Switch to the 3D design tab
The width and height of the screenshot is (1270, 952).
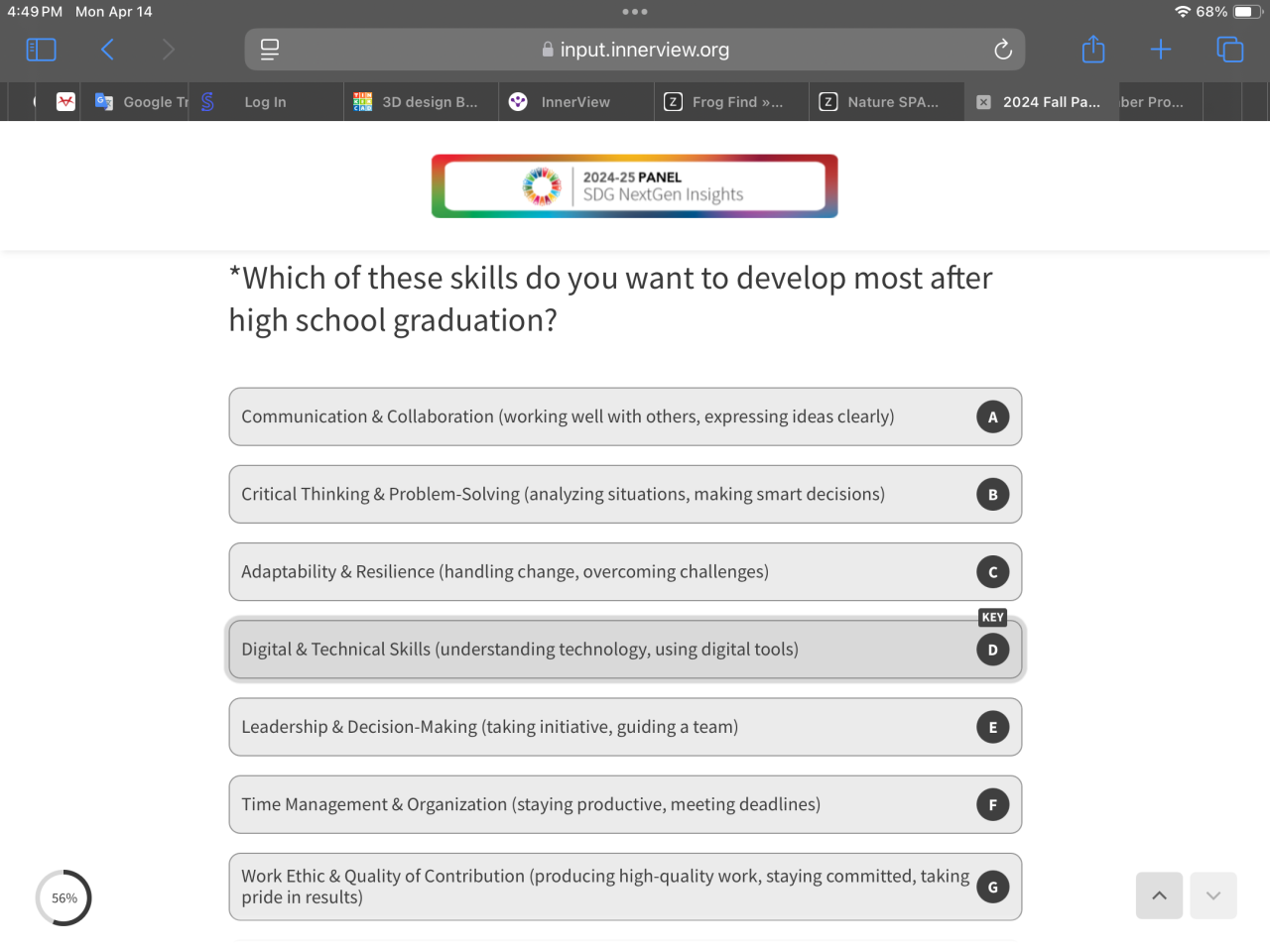point(429,102)
